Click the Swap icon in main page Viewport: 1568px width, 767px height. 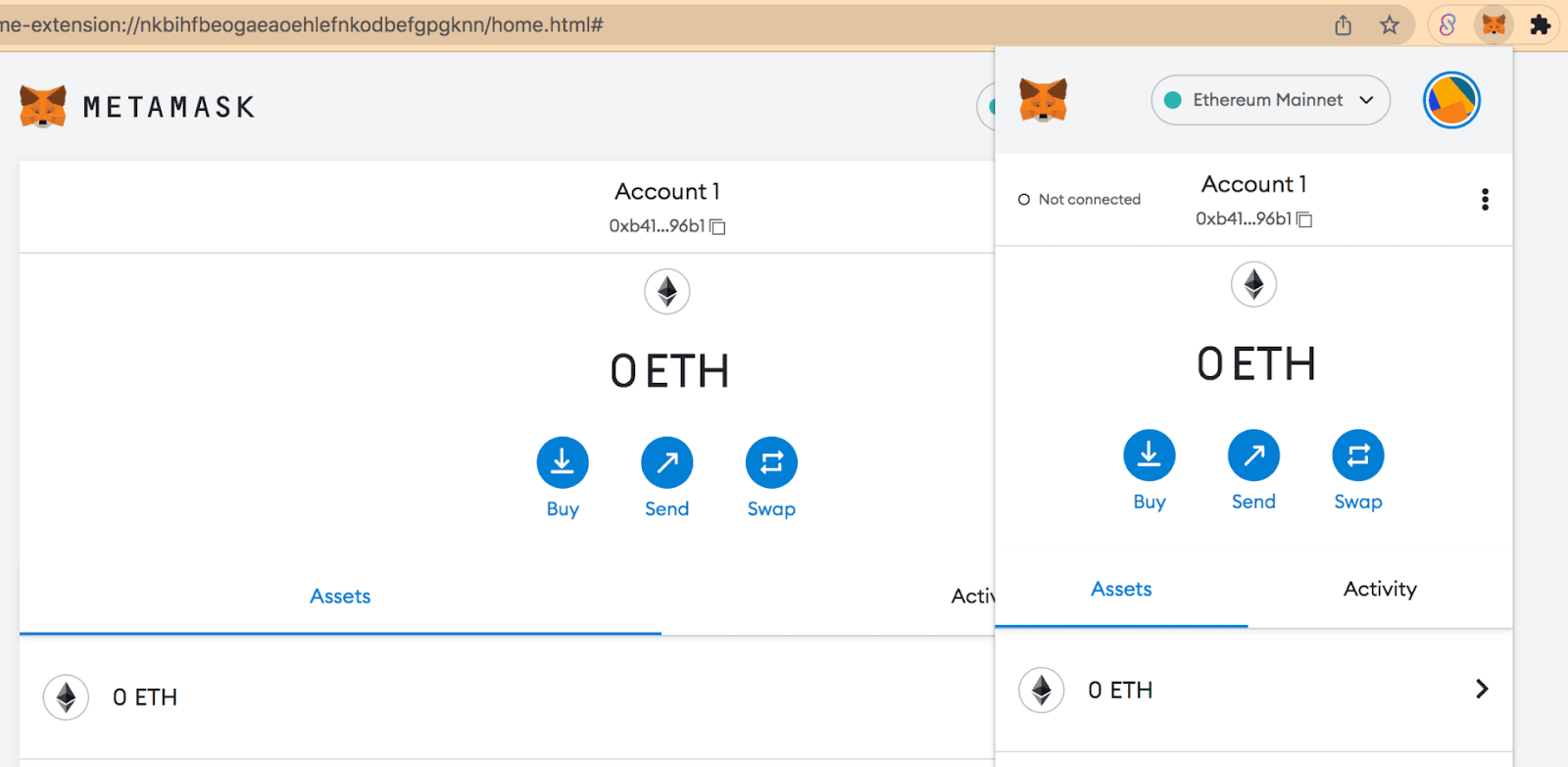[771, 462]
